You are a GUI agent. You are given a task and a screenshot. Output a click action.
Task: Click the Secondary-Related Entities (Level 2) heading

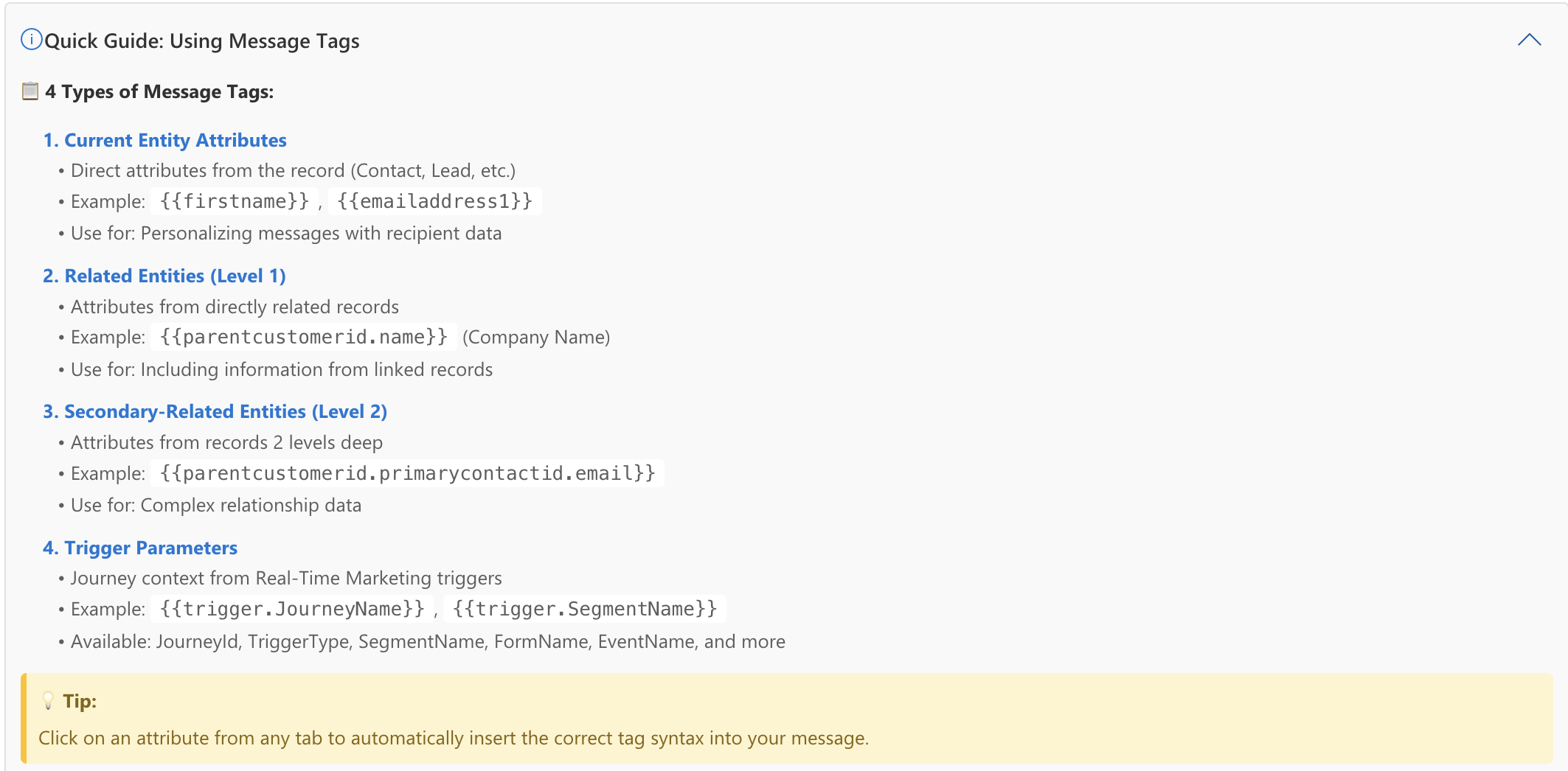click(x=215, y=411)
